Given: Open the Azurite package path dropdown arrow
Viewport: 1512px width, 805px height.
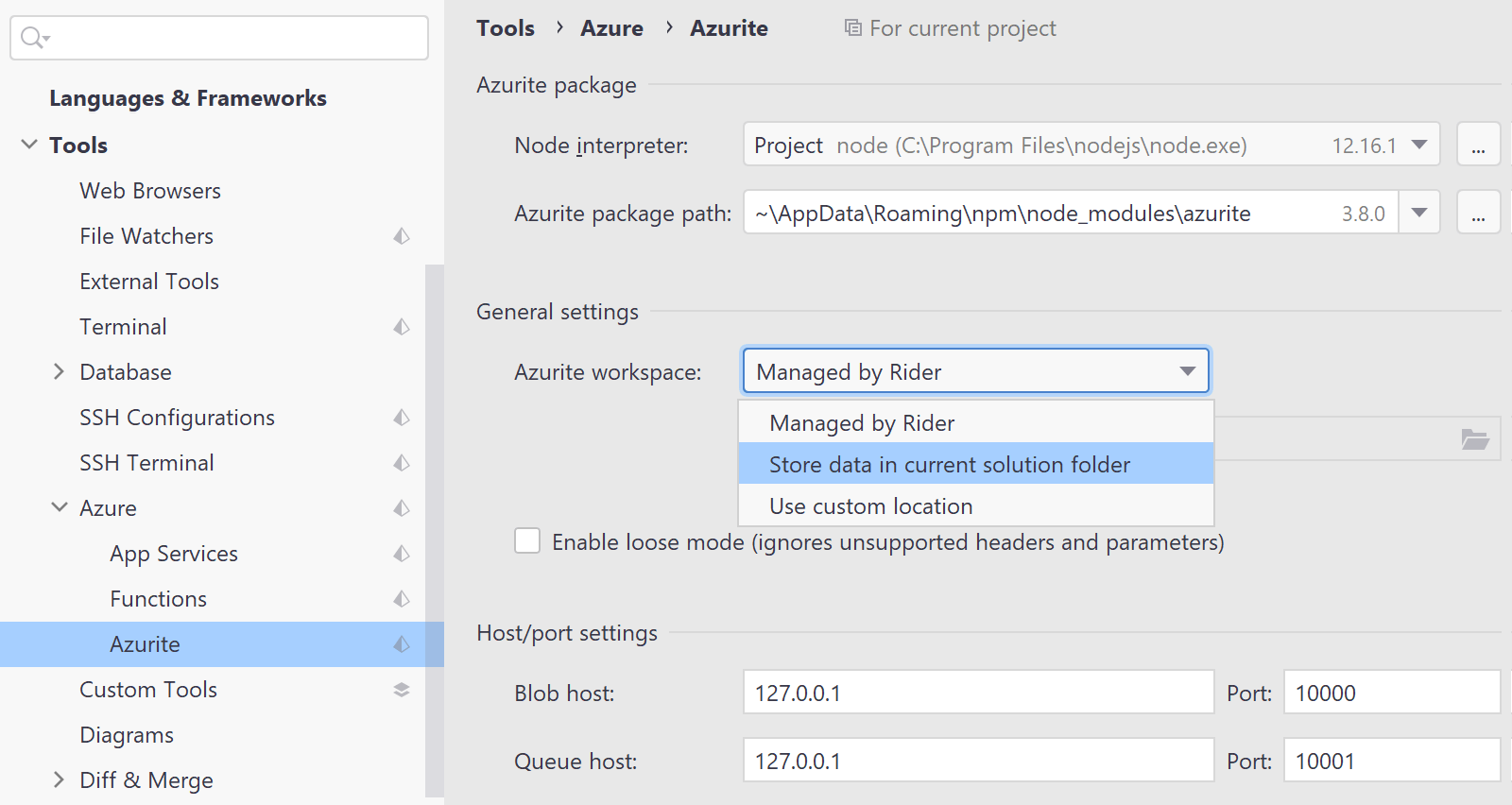Looking at the screenshot, I should click(1419, 213).
